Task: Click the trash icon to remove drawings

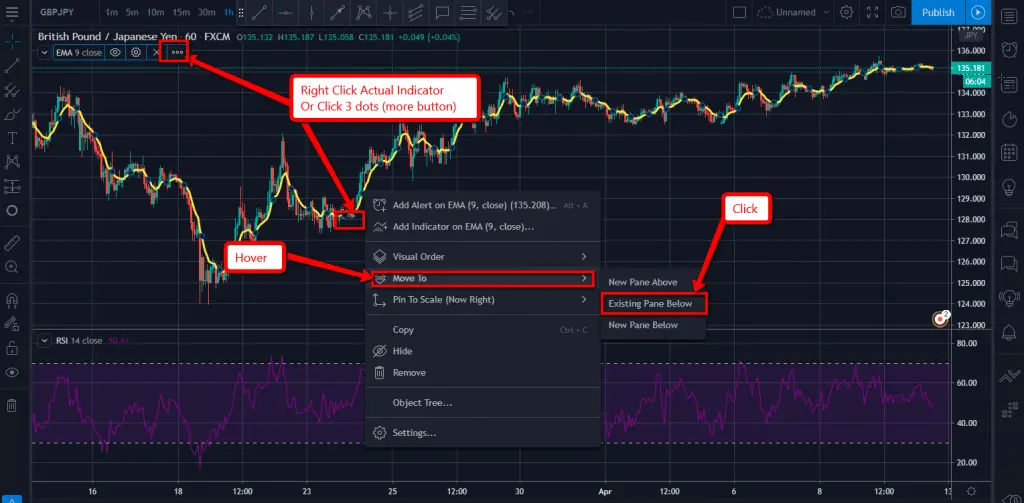Action: pyautogui.click(x=12, y=406)
